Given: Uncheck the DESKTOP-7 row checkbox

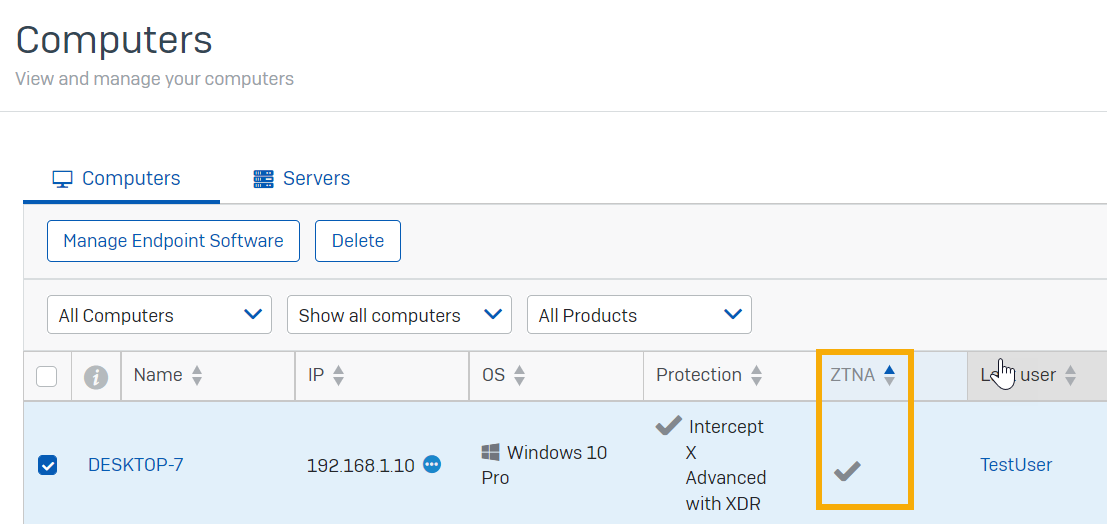Looking at the screenshot, I should (47, 465).
